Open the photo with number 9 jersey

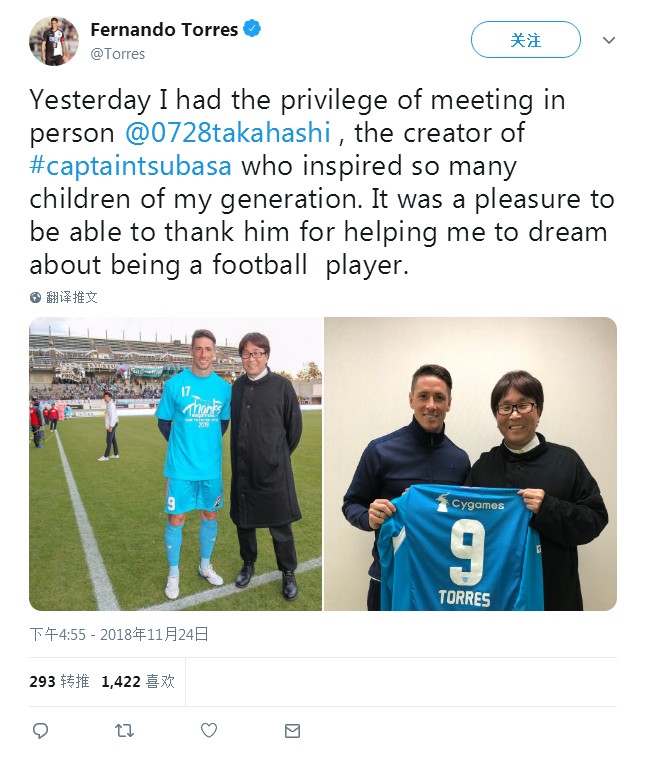click(x=470, y=463)
